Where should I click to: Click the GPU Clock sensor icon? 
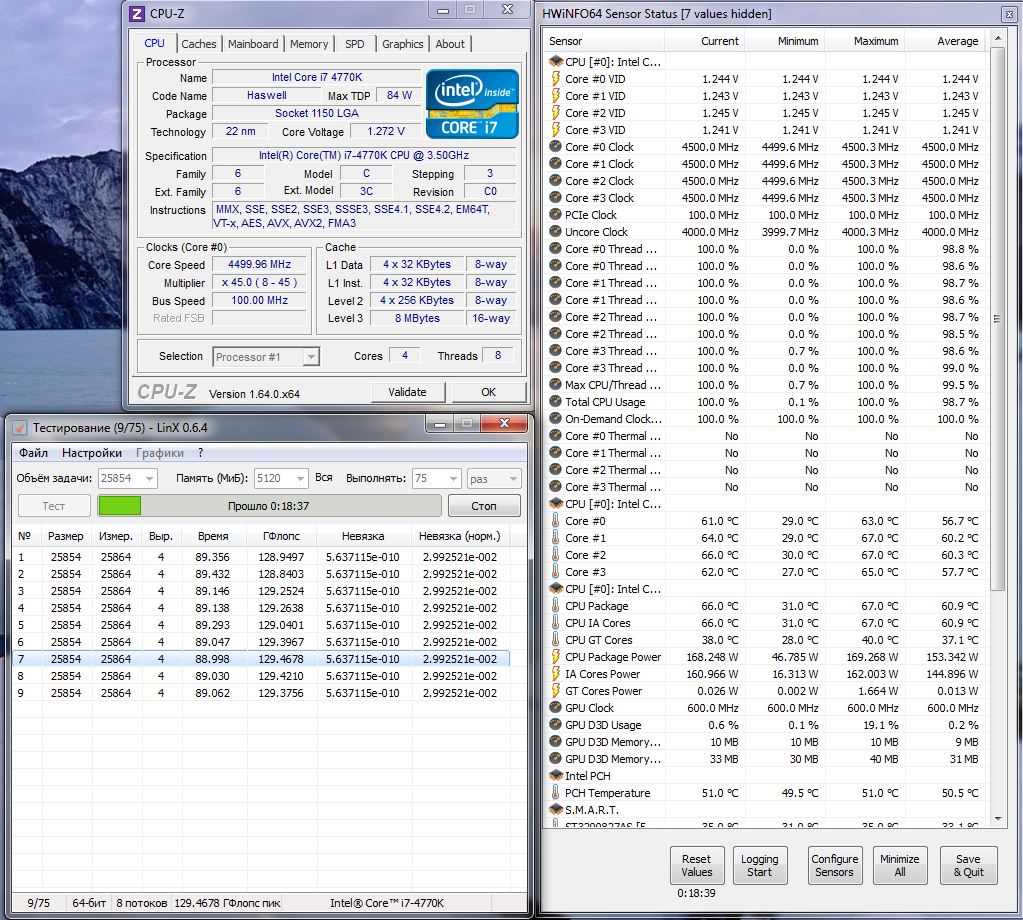point(555,708)
